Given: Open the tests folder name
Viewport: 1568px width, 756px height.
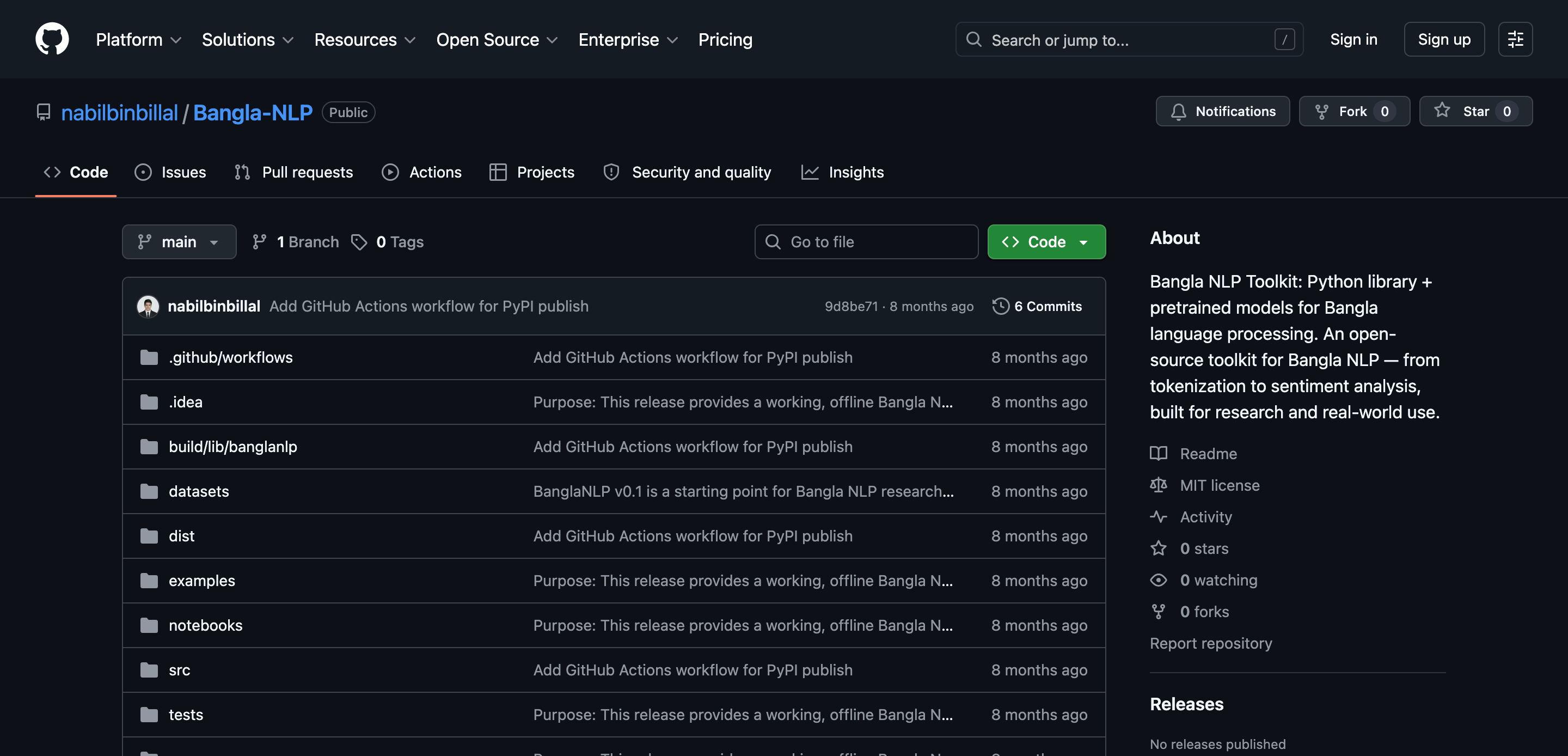Looking at the screenshot, I should pos(186,715).
